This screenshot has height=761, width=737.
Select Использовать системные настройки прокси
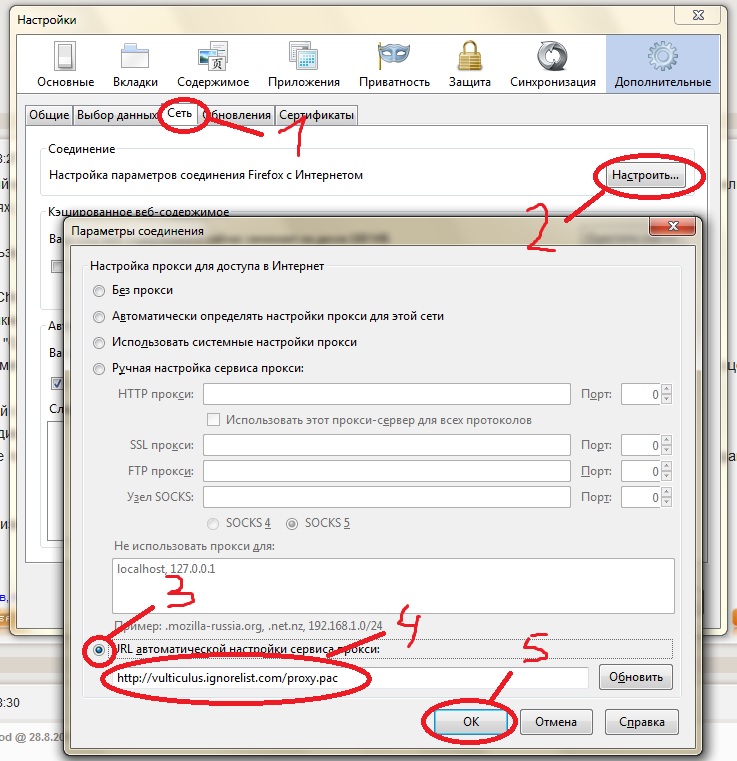pyautogui.click(x=98, y=343)
